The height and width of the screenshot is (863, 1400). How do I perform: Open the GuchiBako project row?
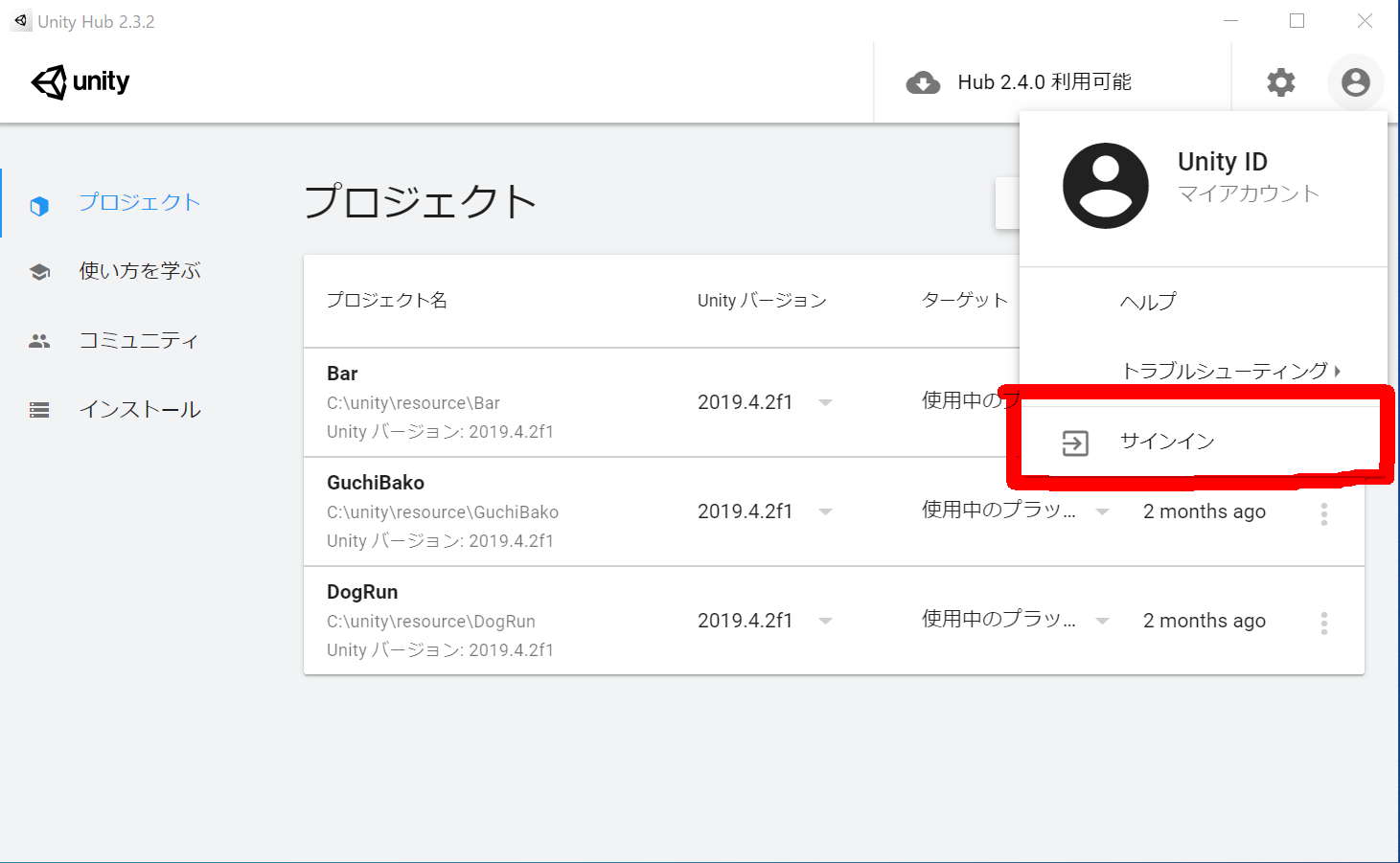(834, 512)
